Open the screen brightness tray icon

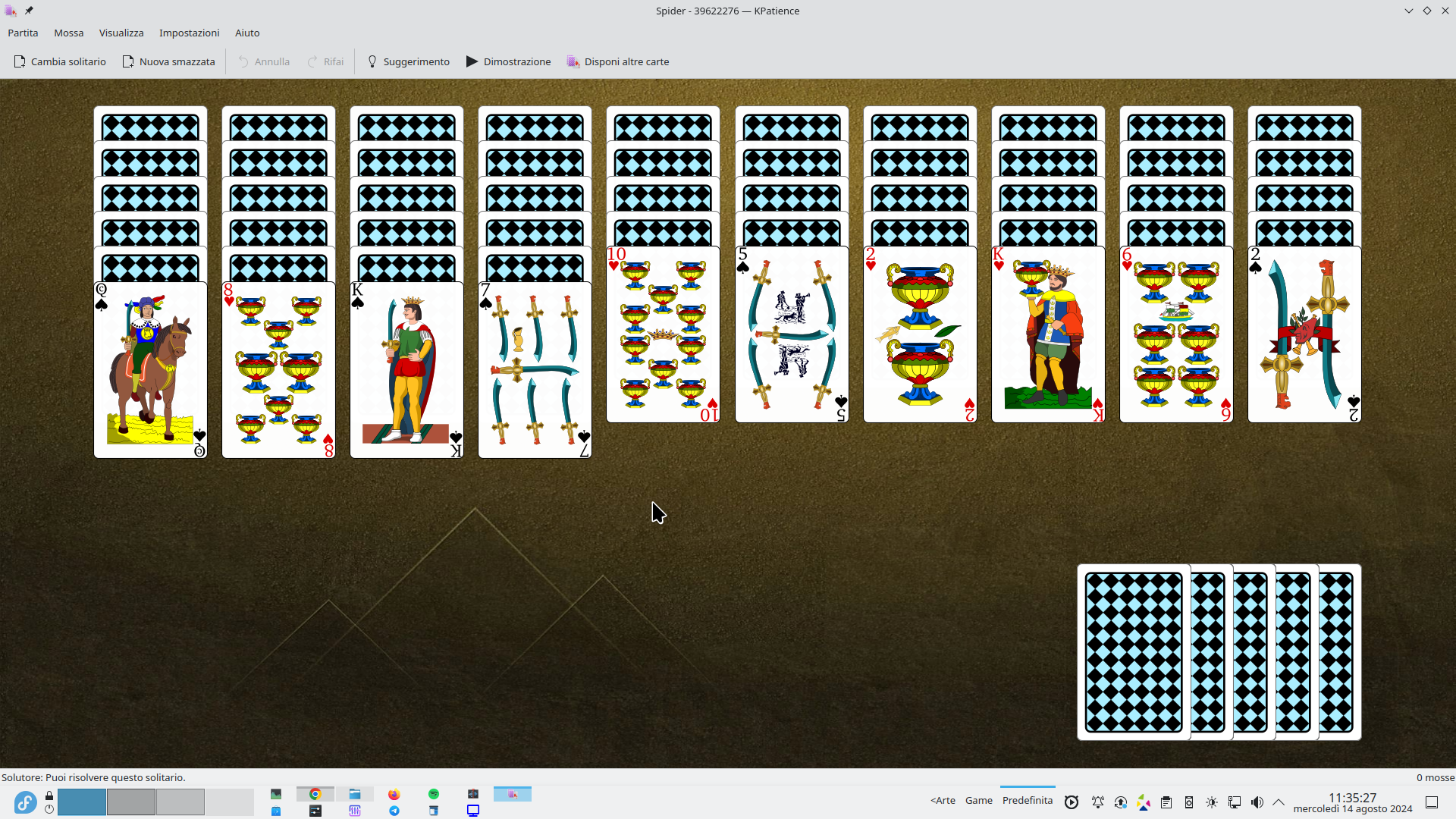(x=1212, y=802)
